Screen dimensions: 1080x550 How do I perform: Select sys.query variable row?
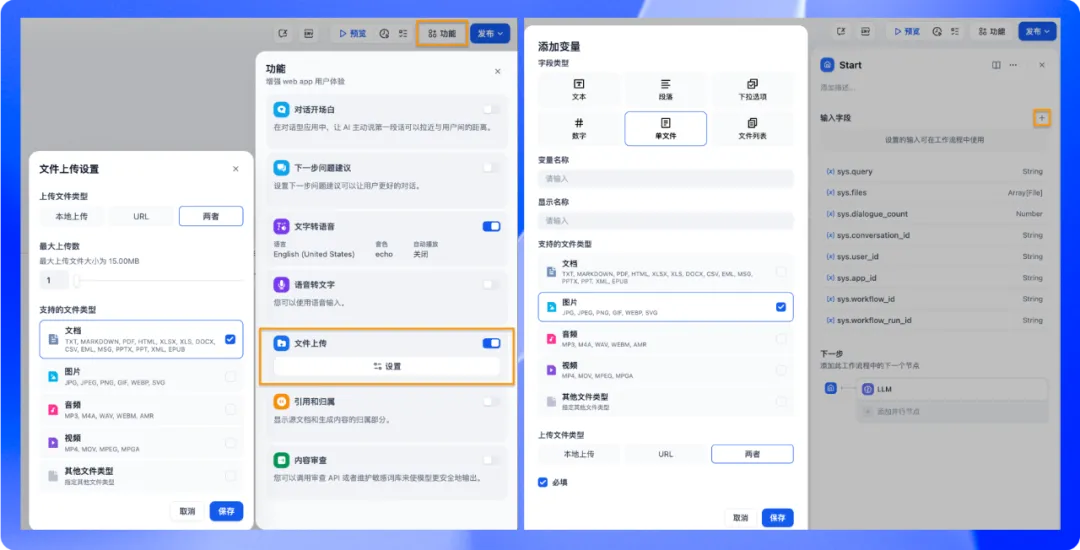click(934, 171)
